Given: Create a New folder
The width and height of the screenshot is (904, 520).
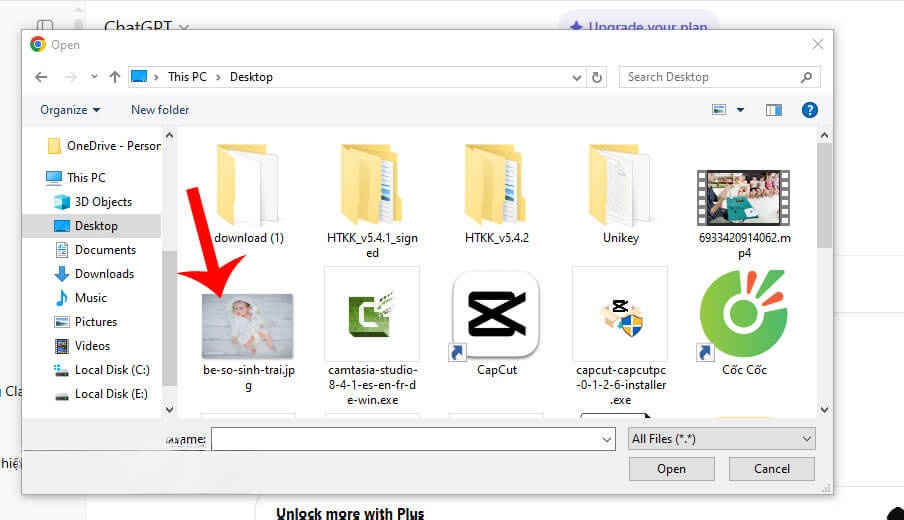Looking at the screenshot, I should 160,110.
